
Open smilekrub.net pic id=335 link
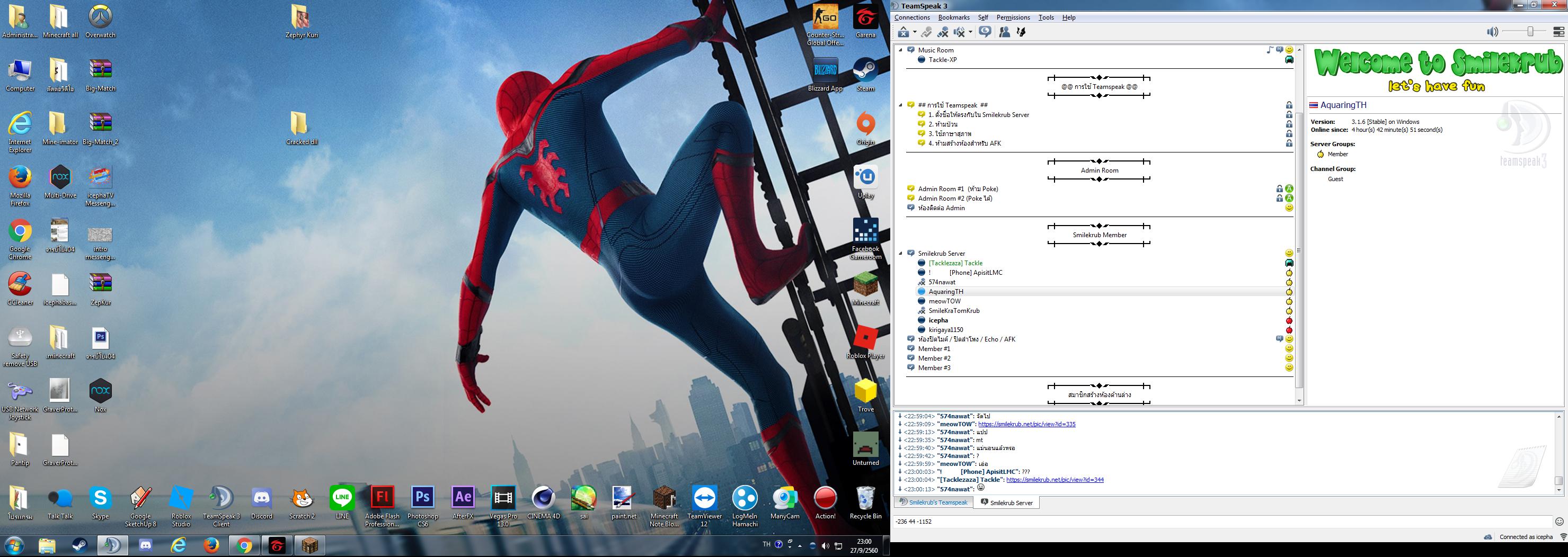click(1026, 425)
